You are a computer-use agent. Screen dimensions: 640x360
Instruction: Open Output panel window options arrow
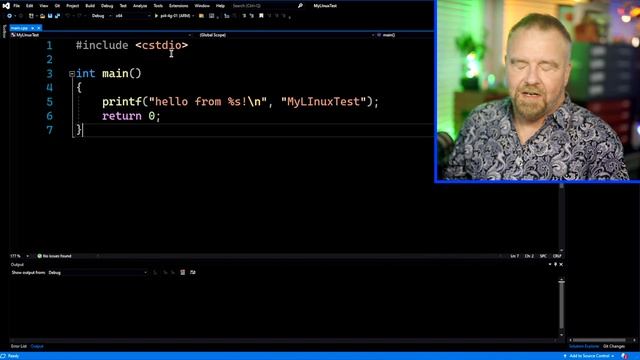coord(549,264)
